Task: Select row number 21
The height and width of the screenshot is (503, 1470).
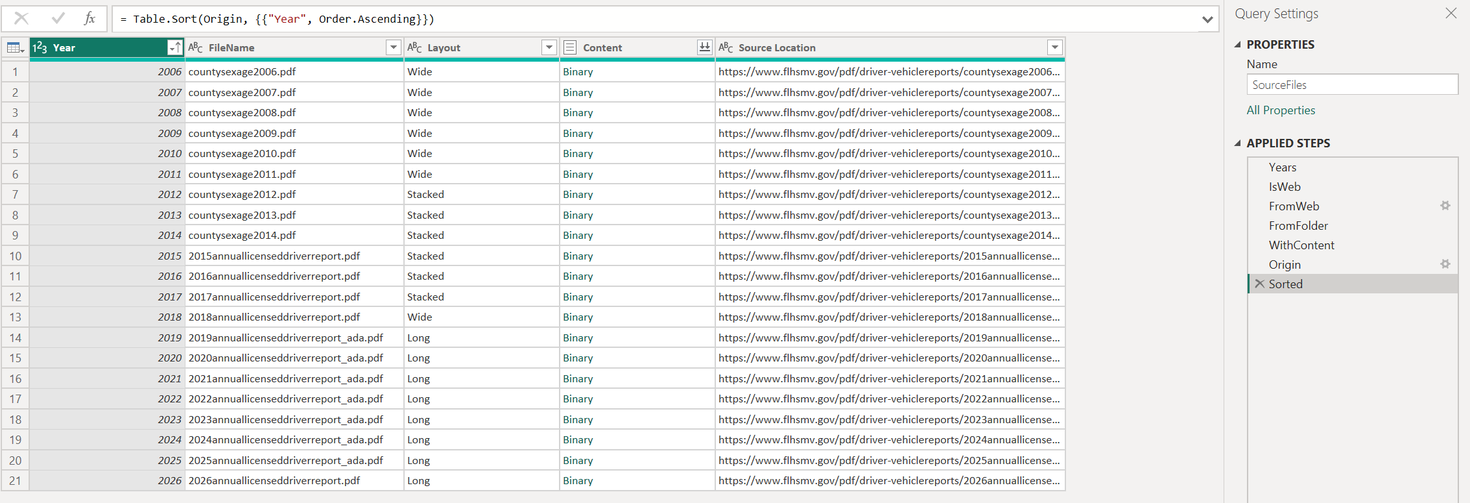Action: point(15,481)
